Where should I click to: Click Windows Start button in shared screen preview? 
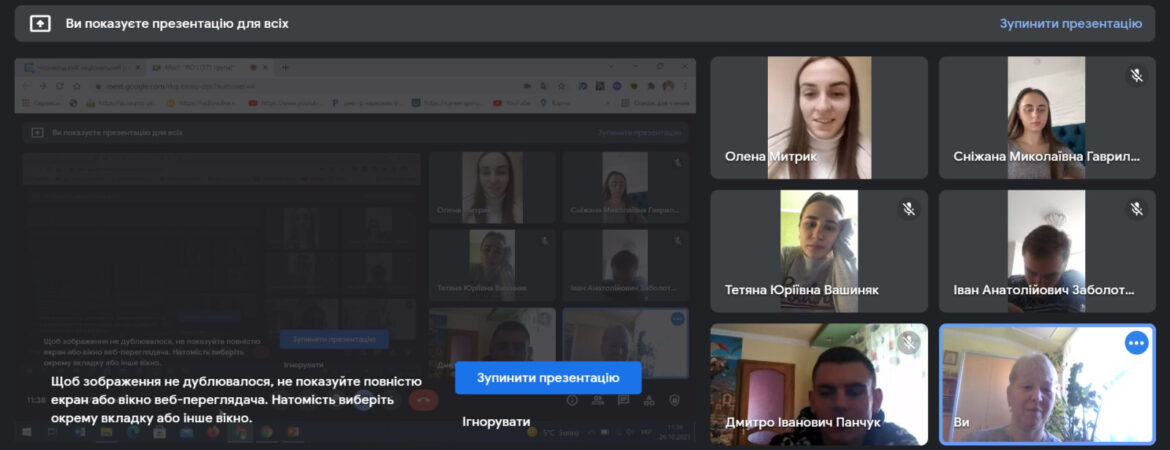28,431
